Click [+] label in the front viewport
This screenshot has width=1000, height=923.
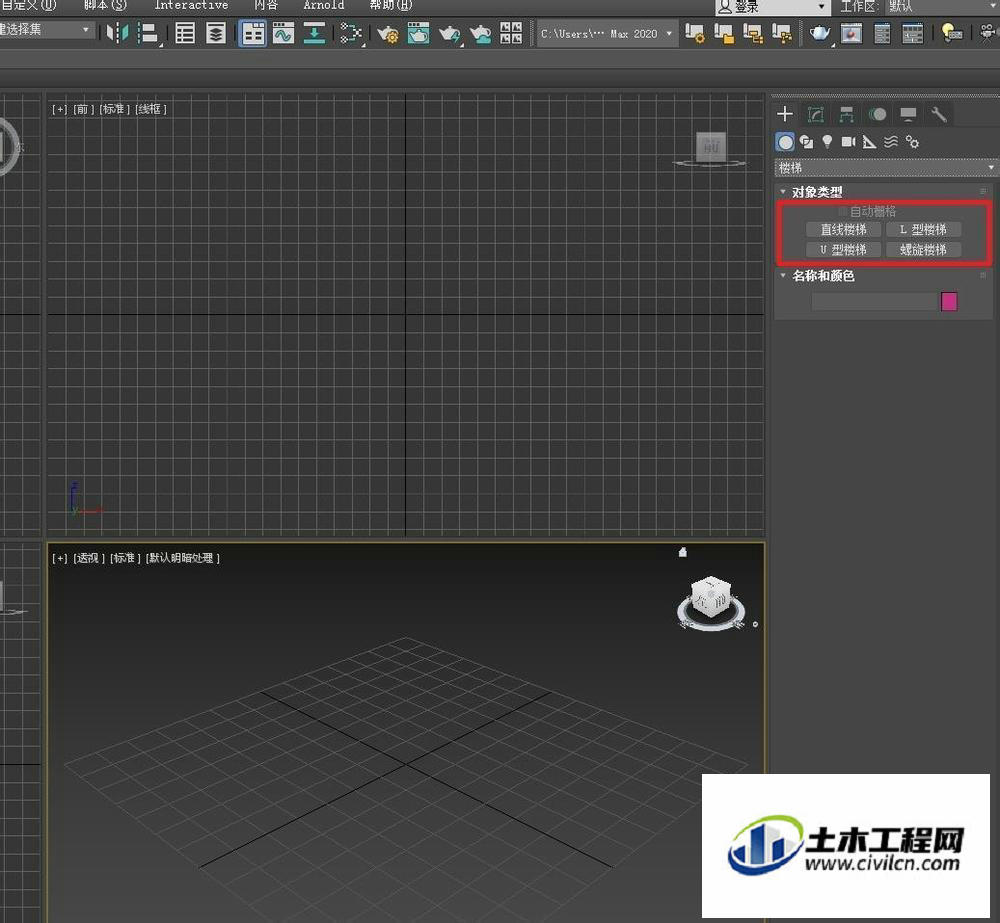pos(59,109)
